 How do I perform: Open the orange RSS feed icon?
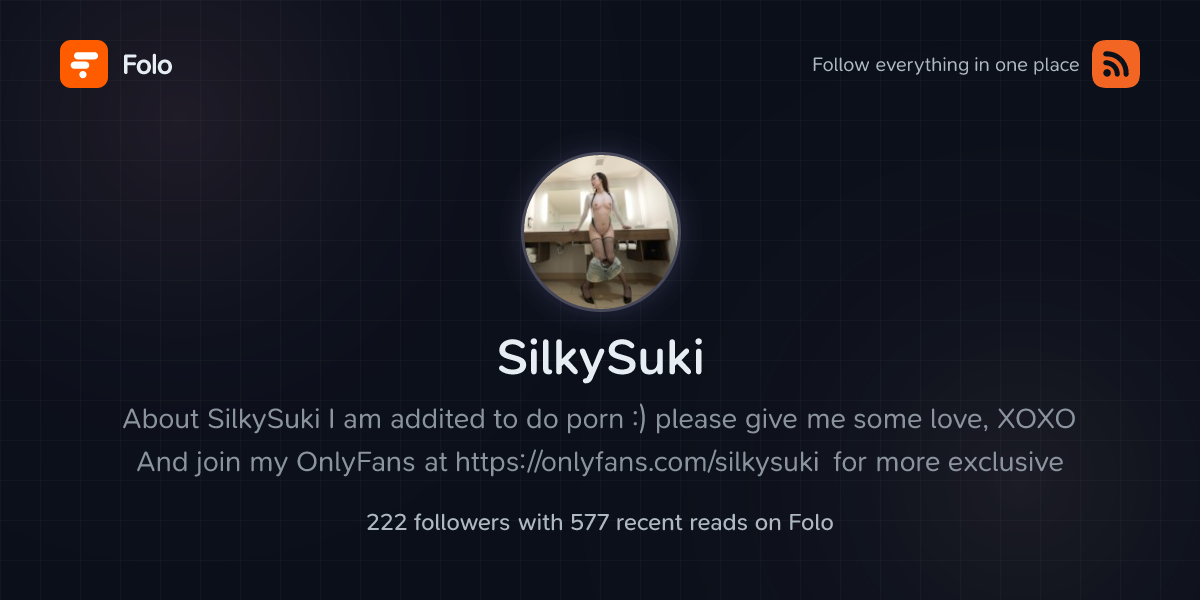(1116, 64)
